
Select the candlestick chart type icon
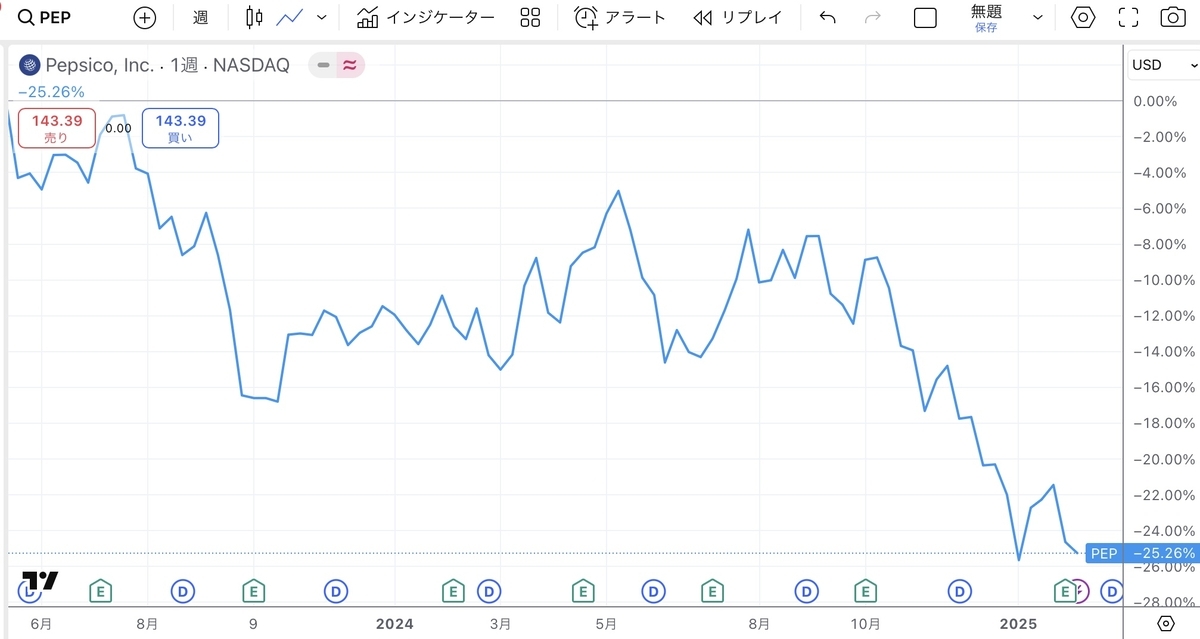pos(254,17)
